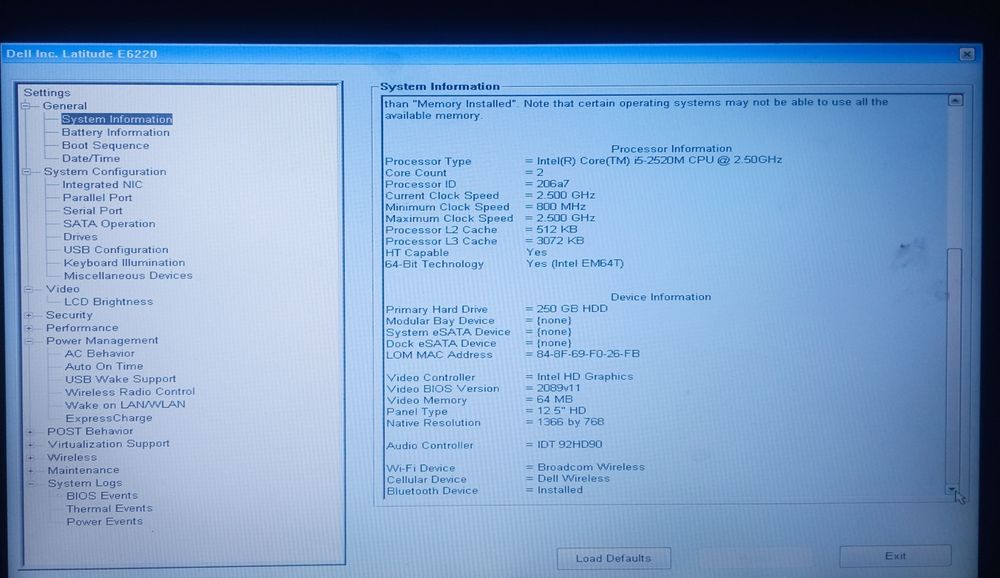This screenshot has width=1000, height=578.
Task: Click the Primary Hard Drive value
Action: point(572,309)
